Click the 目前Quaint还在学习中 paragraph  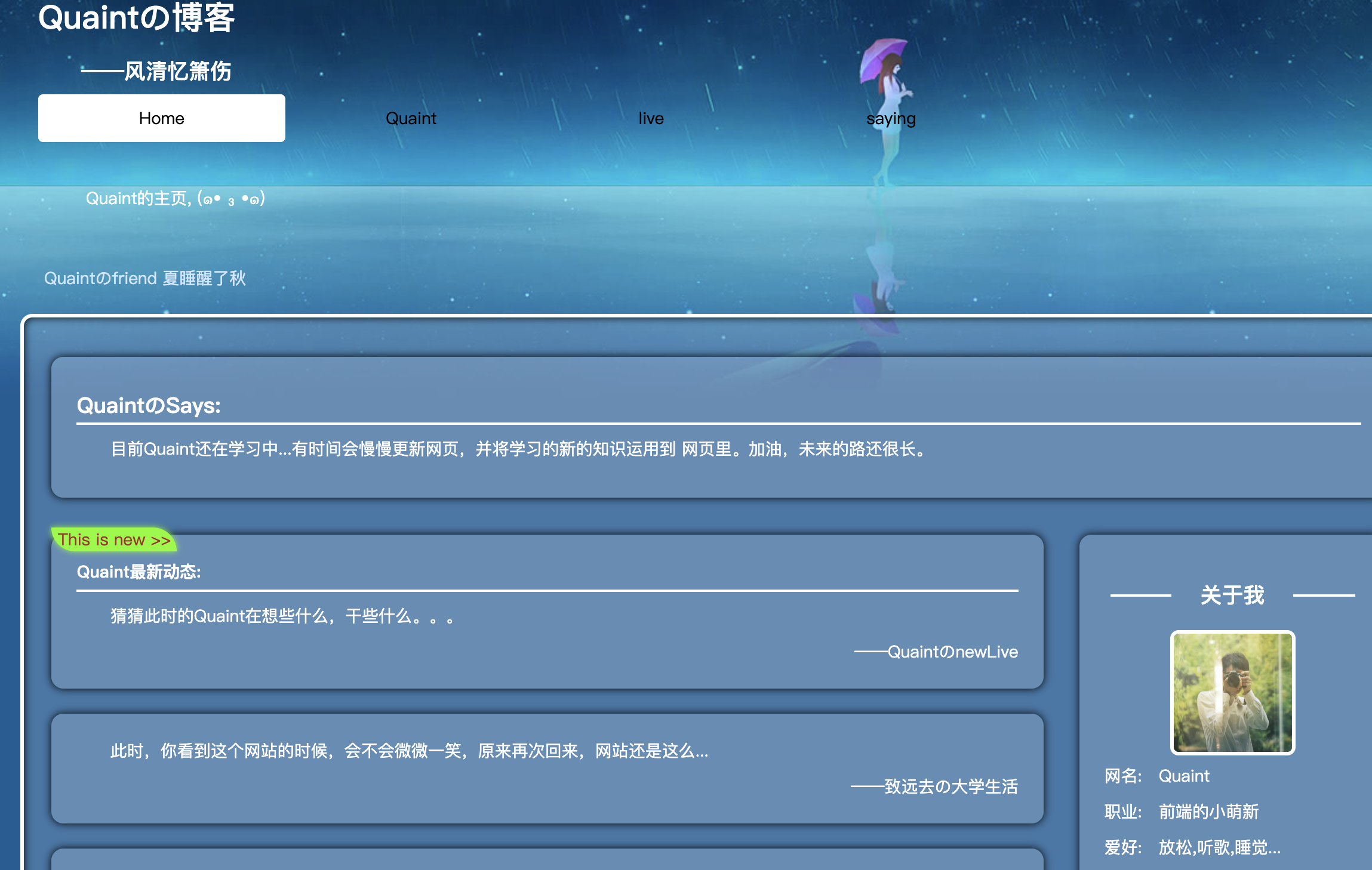pyautogui.click(x=519, y=449)
